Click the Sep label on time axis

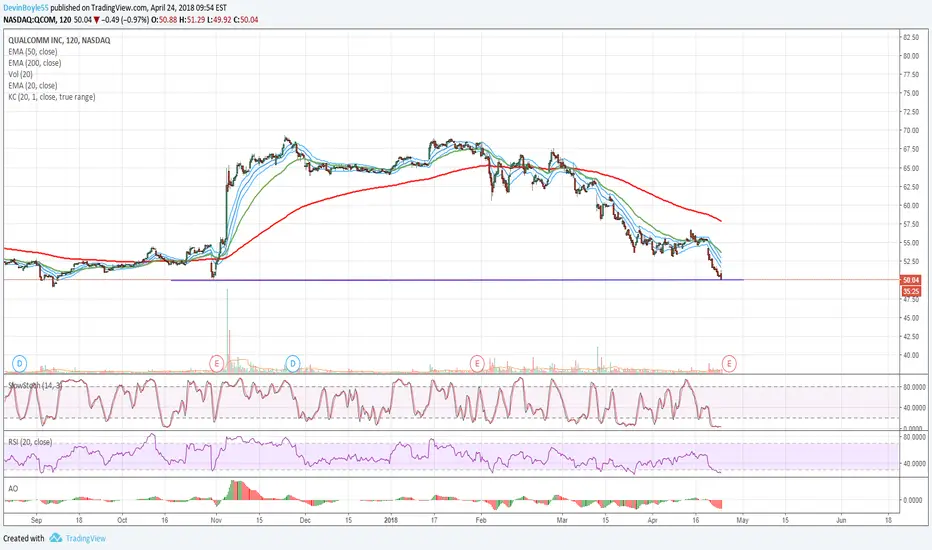[x=36, y=520]
